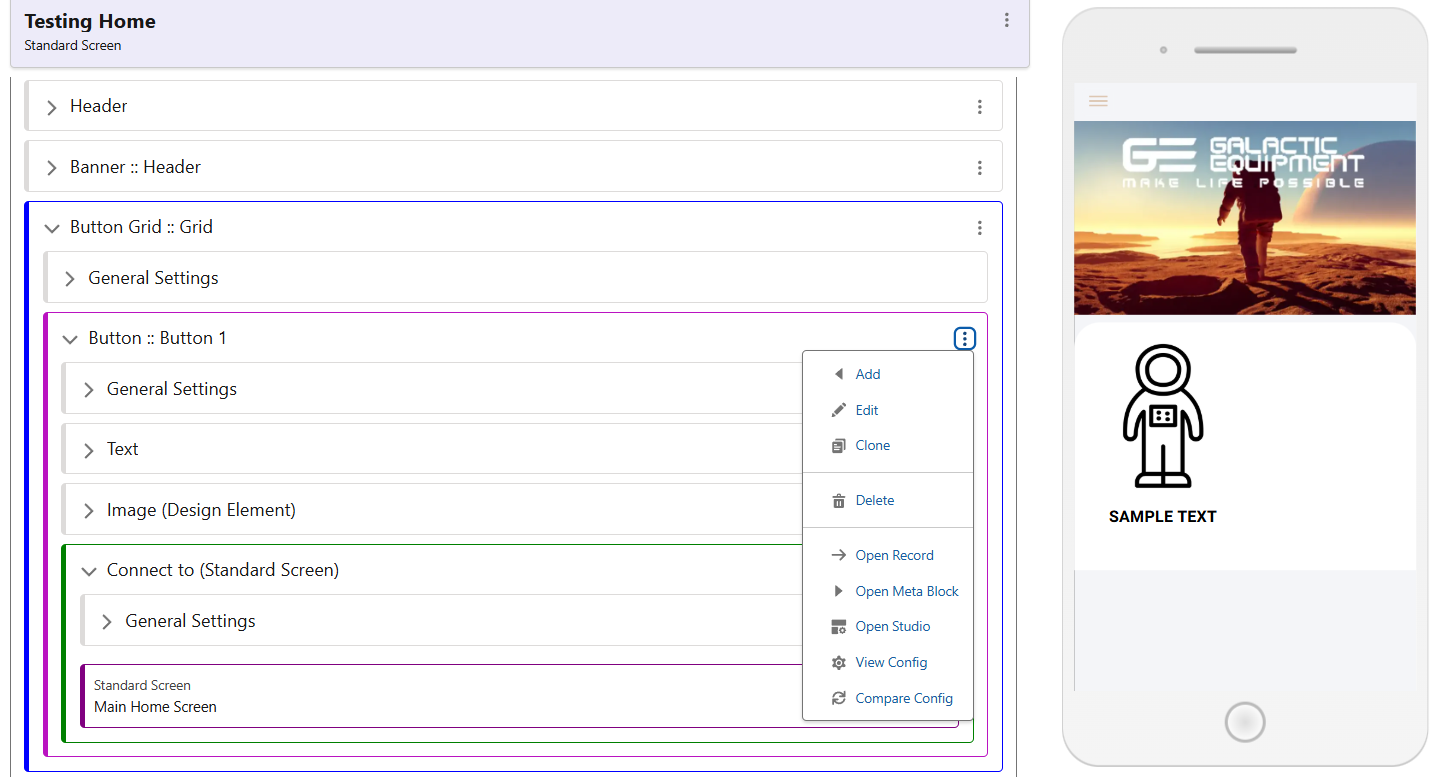Open the Button Grid :: Grid three-dot menu

(x=979, y=228)
